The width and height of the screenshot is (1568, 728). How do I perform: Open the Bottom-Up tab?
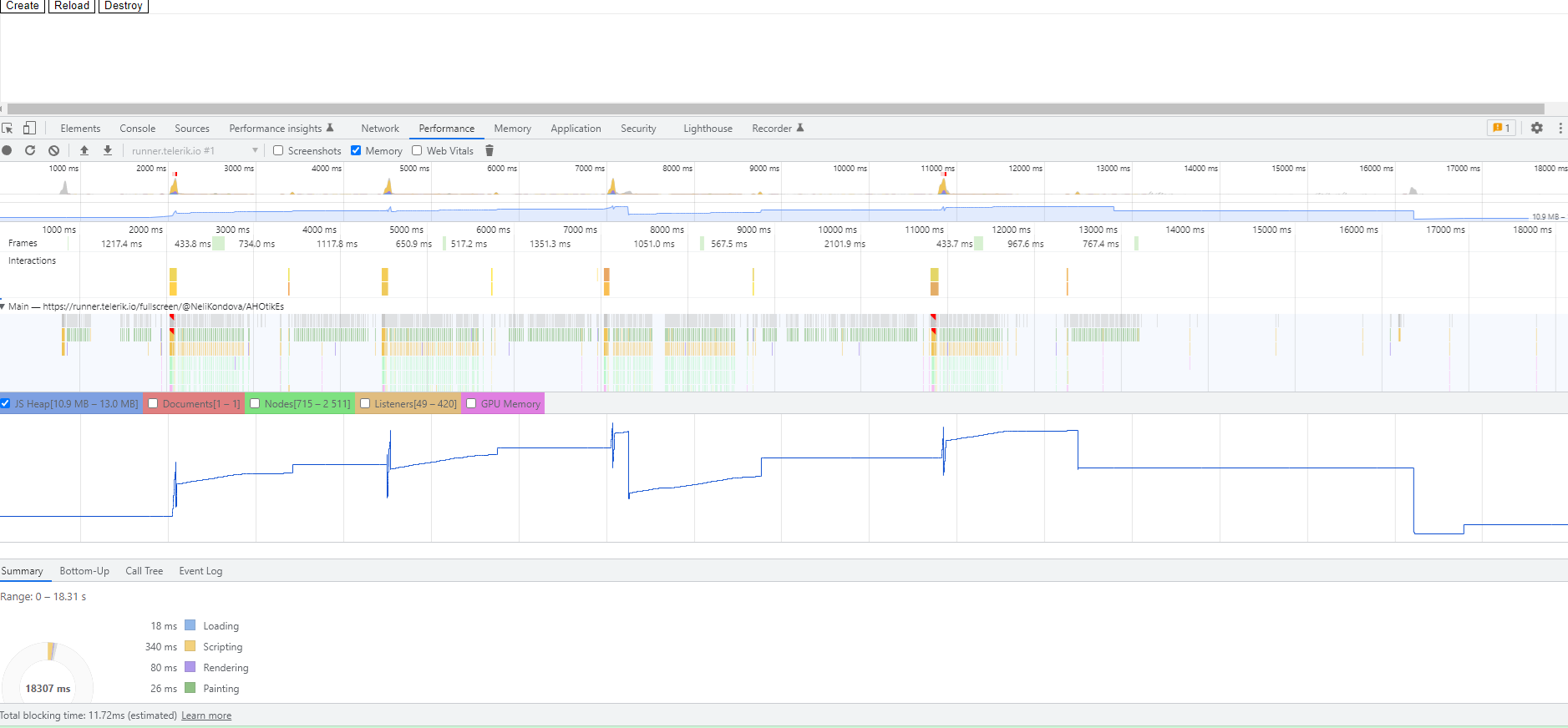click(84, 571)
